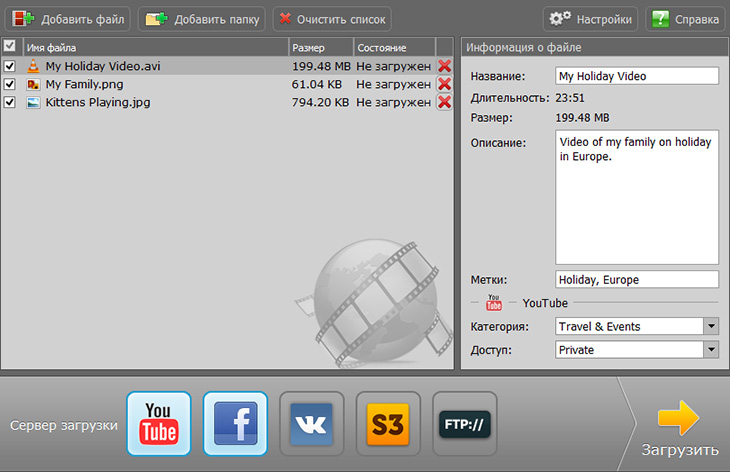Select the VK upload server
Screen dimensions: 730x472
pos(312,424)
